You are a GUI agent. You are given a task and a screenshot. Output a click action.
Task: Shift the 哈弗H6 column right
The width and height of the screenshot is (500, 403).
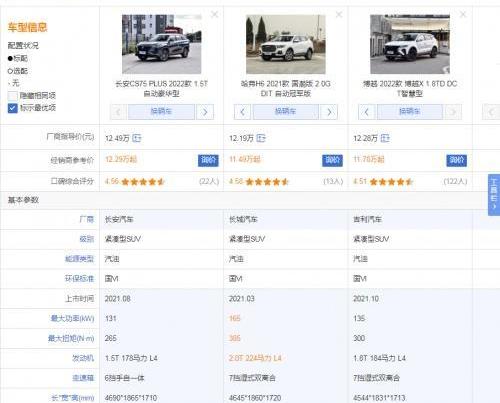(329, 112)
